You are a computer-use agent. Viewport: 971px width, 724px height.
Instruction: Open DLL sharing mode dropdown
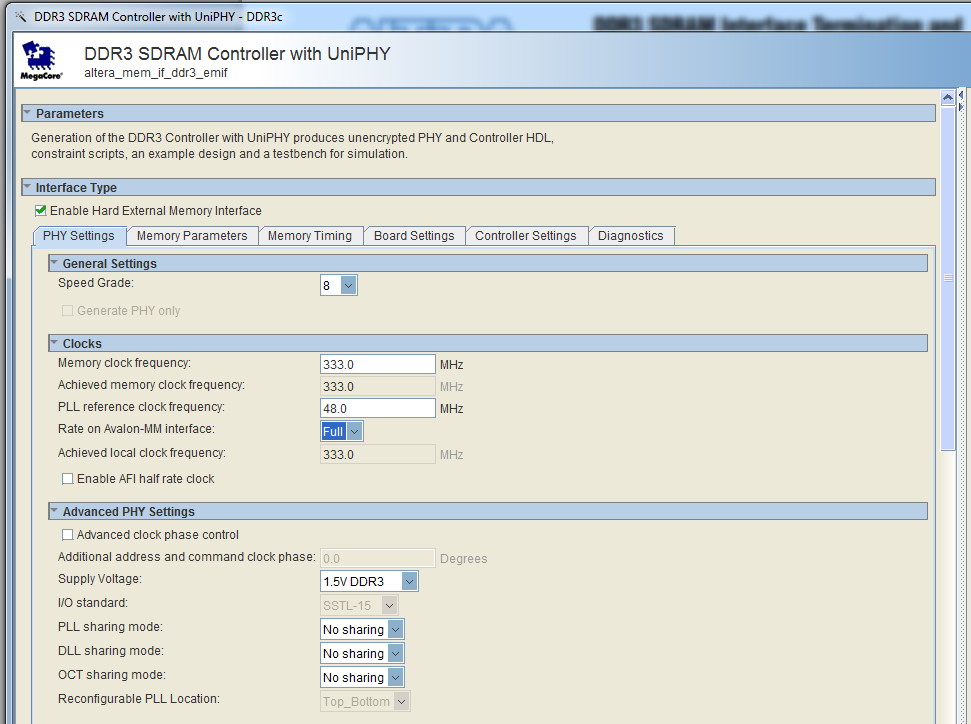coord(362,653)
